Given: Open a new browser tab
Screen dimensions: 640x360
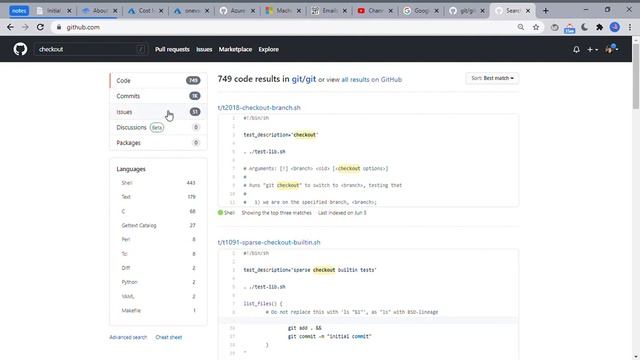Looking at the screenshot, I should (x=546, y=11).
